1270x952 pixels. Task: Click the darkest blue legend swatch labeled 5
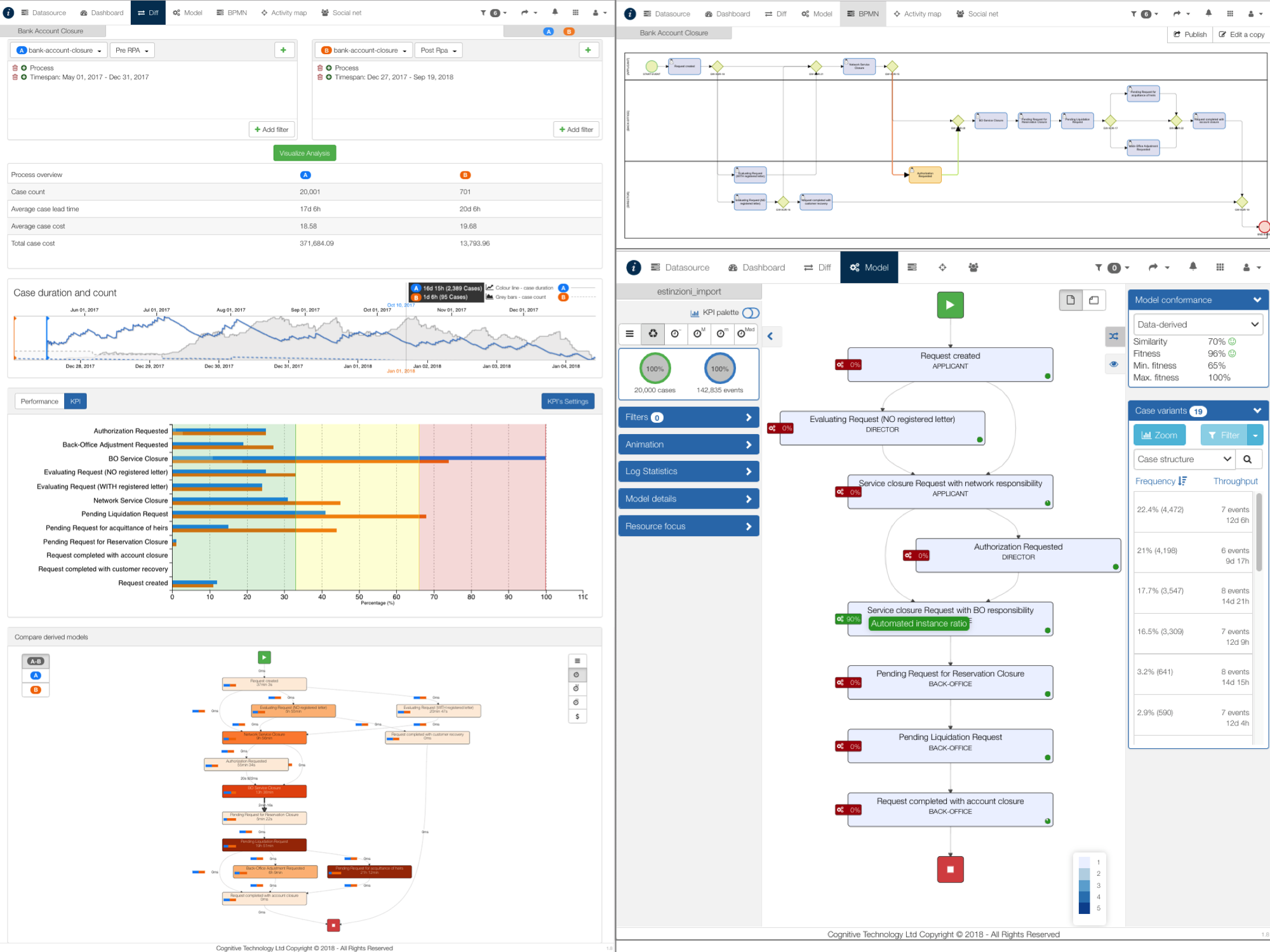coord(1085,908)
